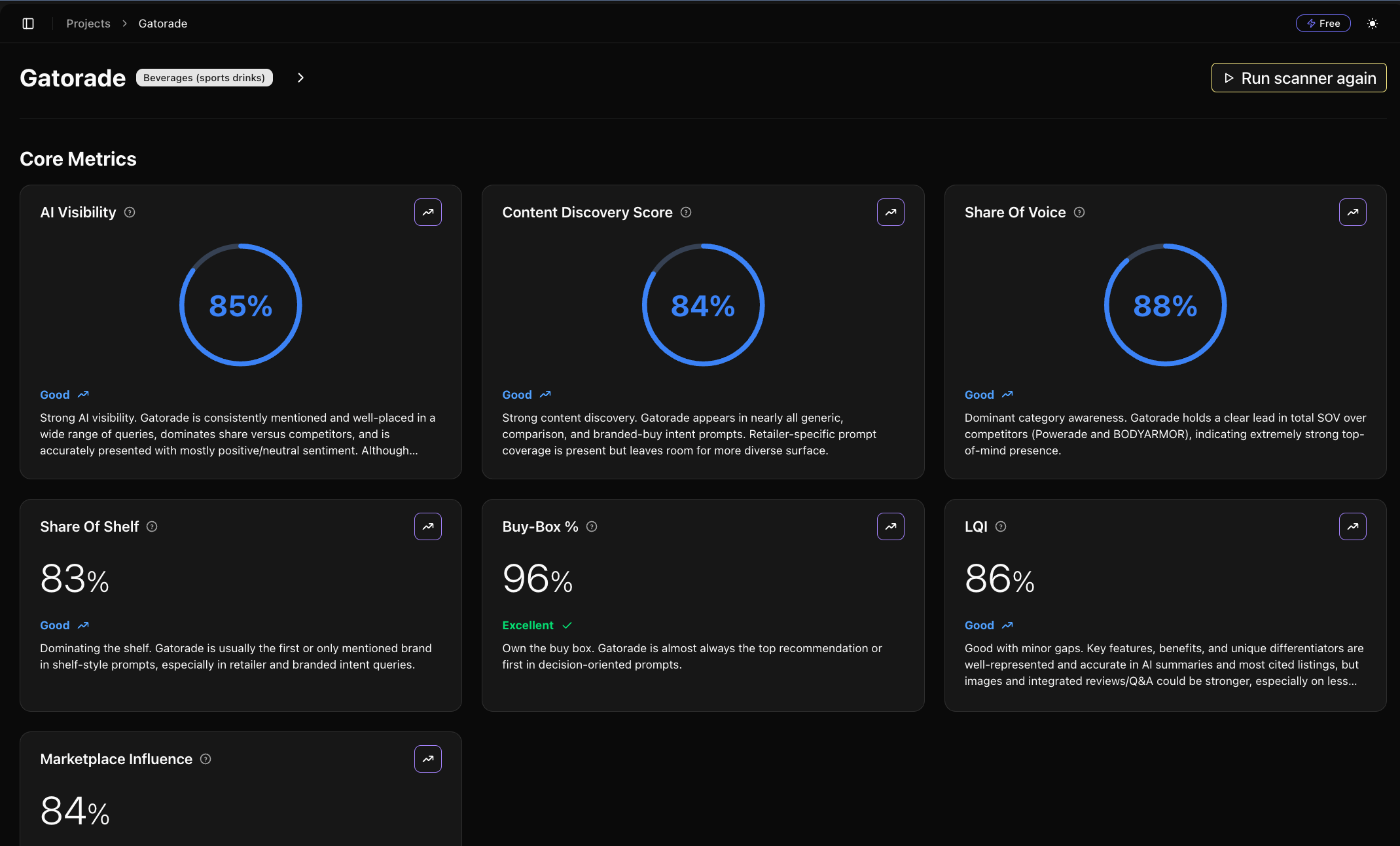
Task: Click Share Of Shelf description paragraph
Action: point(236,656)
